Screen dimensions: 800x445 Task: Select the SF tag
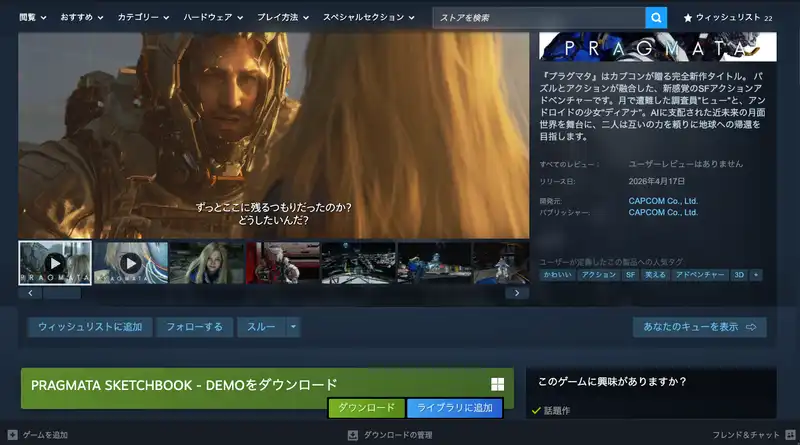[631, 275]
